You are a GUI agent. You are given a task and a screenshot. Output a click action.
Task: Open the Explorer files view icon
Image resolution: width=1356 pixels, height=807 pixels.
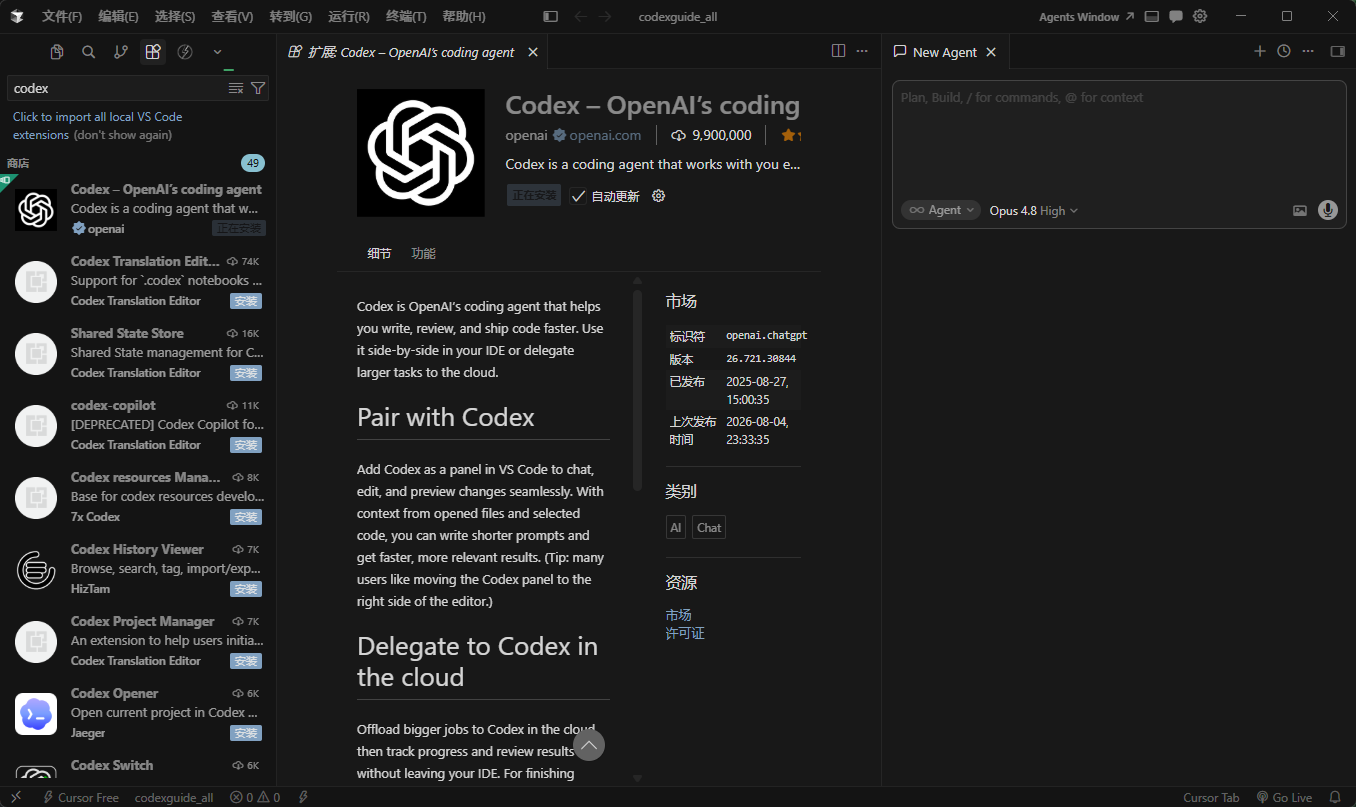tap(57, 52)
